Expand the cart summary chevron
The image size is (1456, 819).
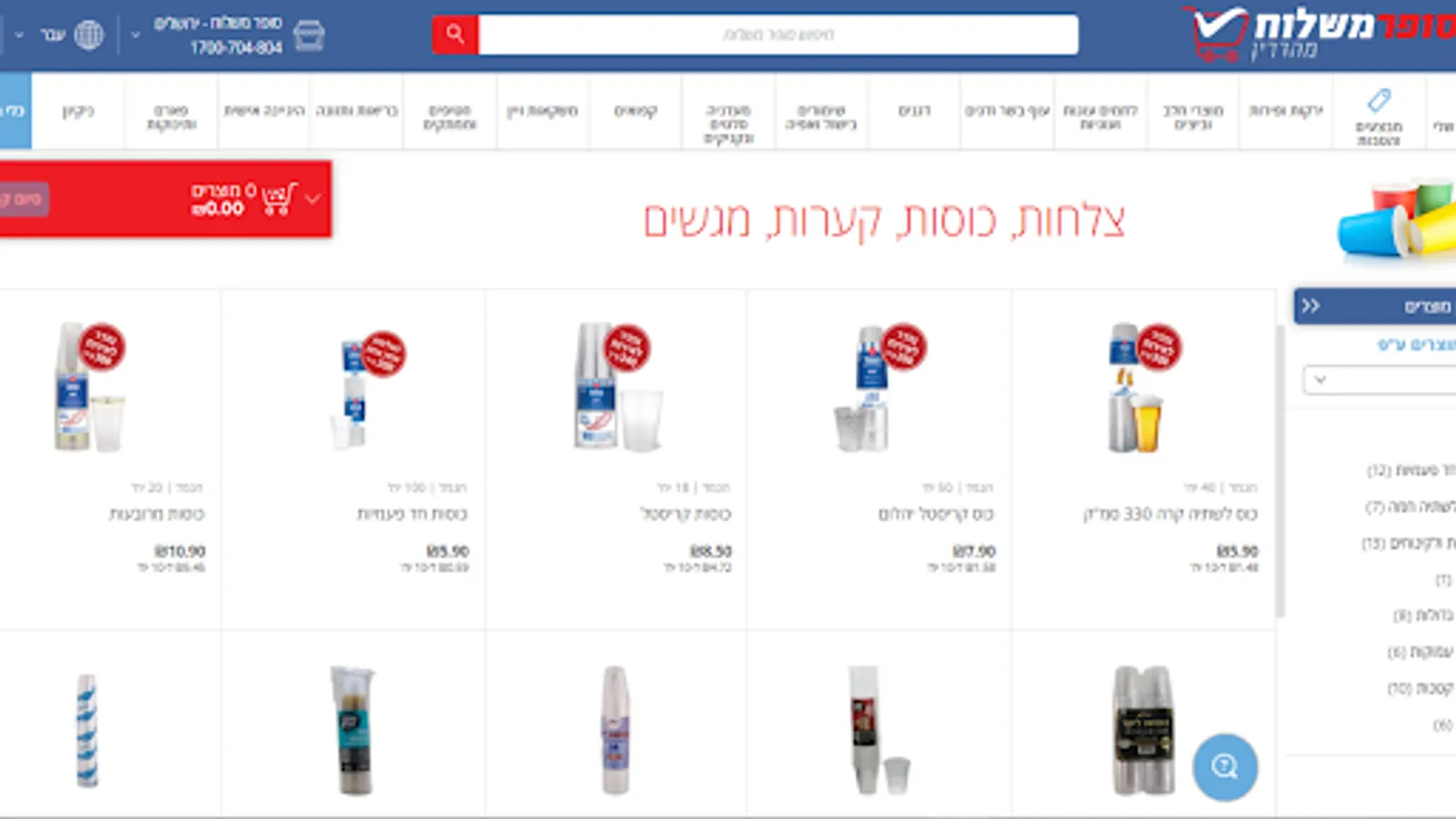tap(313, 198)
